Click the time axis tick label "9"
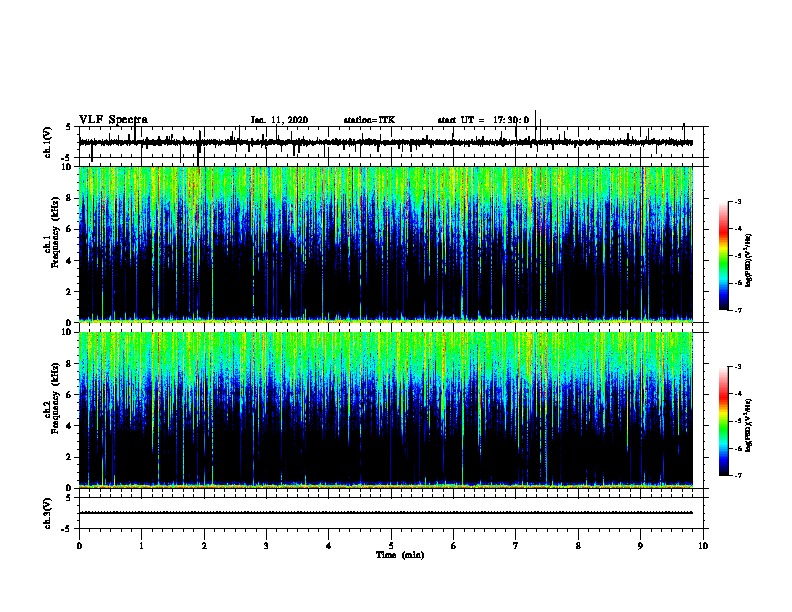The width and height of the screenshot is (792, 612). pyautogui.click(x=640, y=546)
